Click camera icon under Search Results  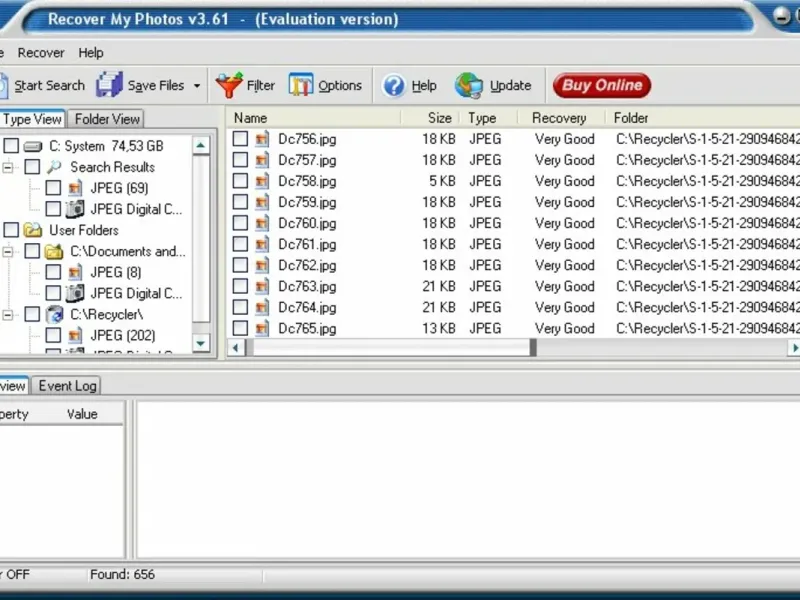coord(74,209)
